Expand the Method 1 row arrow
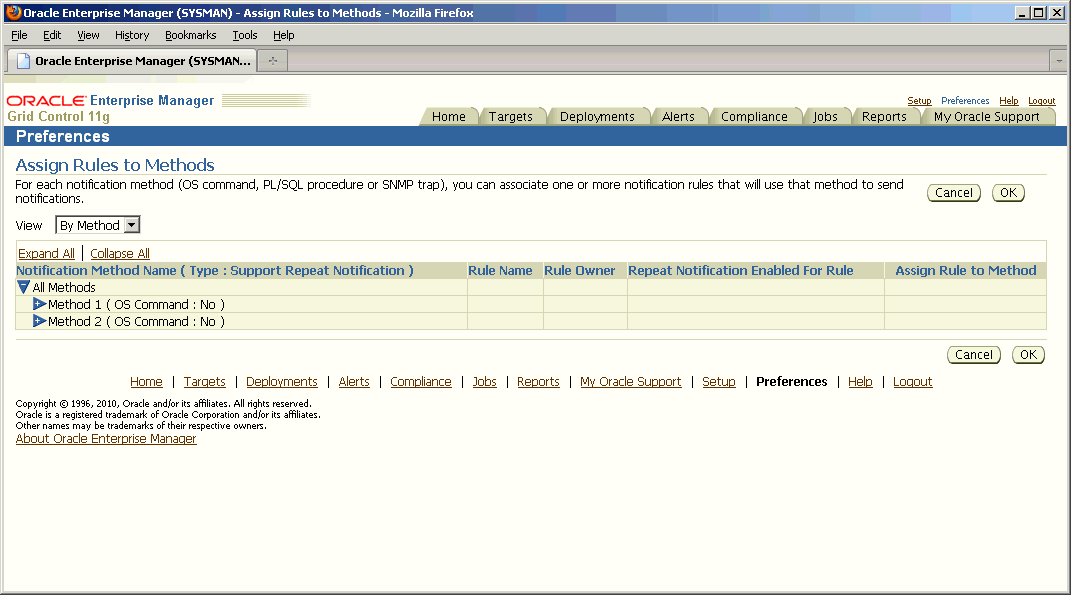Image resolution: width=1071 pixels, height=595 pixels. 40,304
